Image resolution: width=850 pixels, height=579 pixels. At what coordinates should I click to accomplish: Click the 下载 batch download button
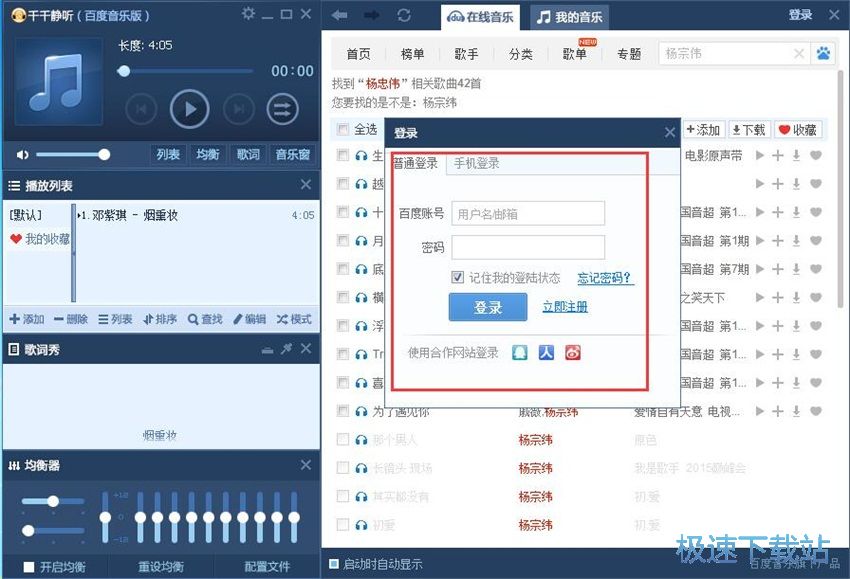click(x=749, y=130)
